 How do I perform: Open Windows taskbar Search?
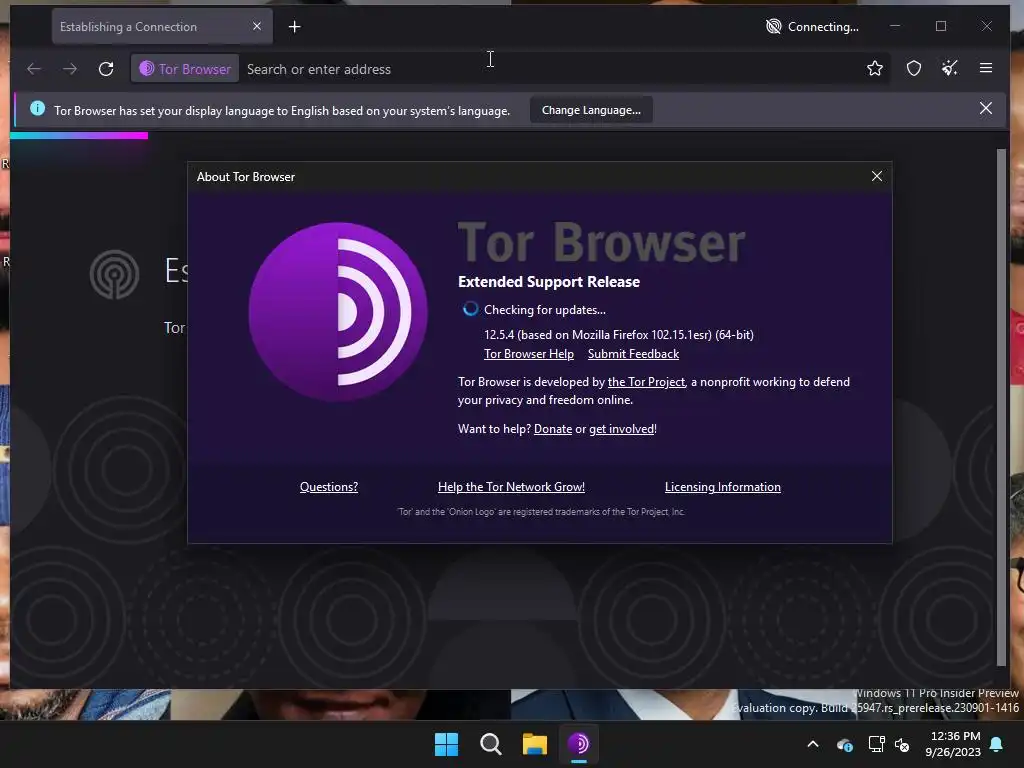tap(490, 744)
